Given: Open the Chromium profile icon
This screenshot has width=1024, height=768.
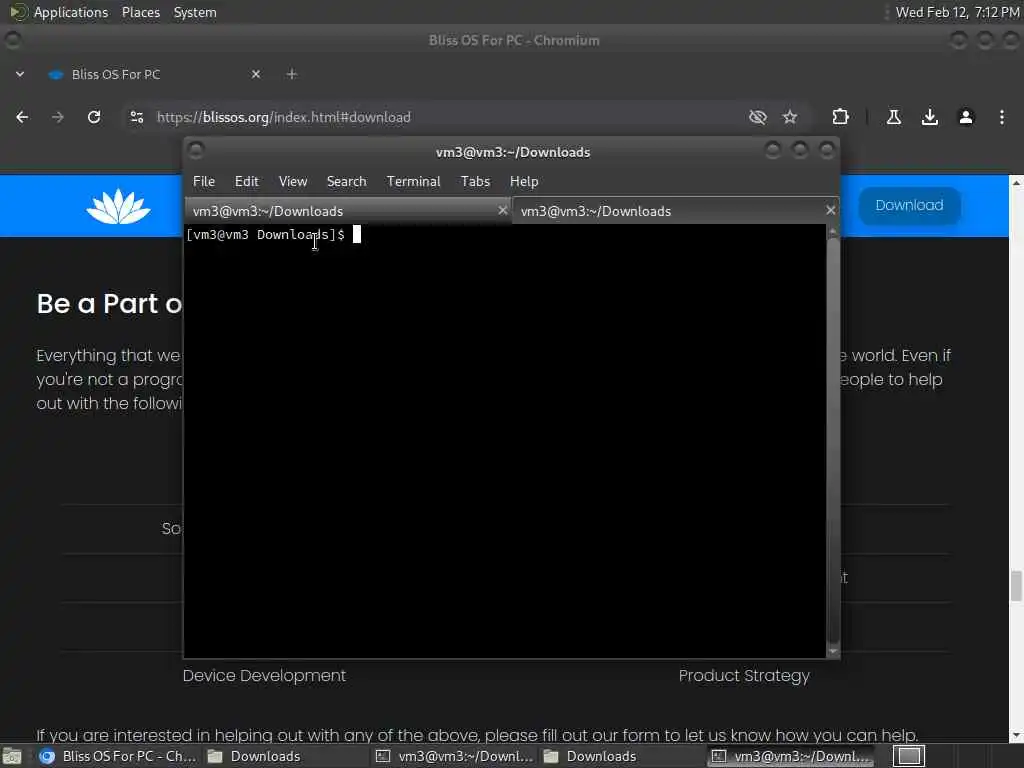Looking at the screenshot, I should click(x=966, y=117).
